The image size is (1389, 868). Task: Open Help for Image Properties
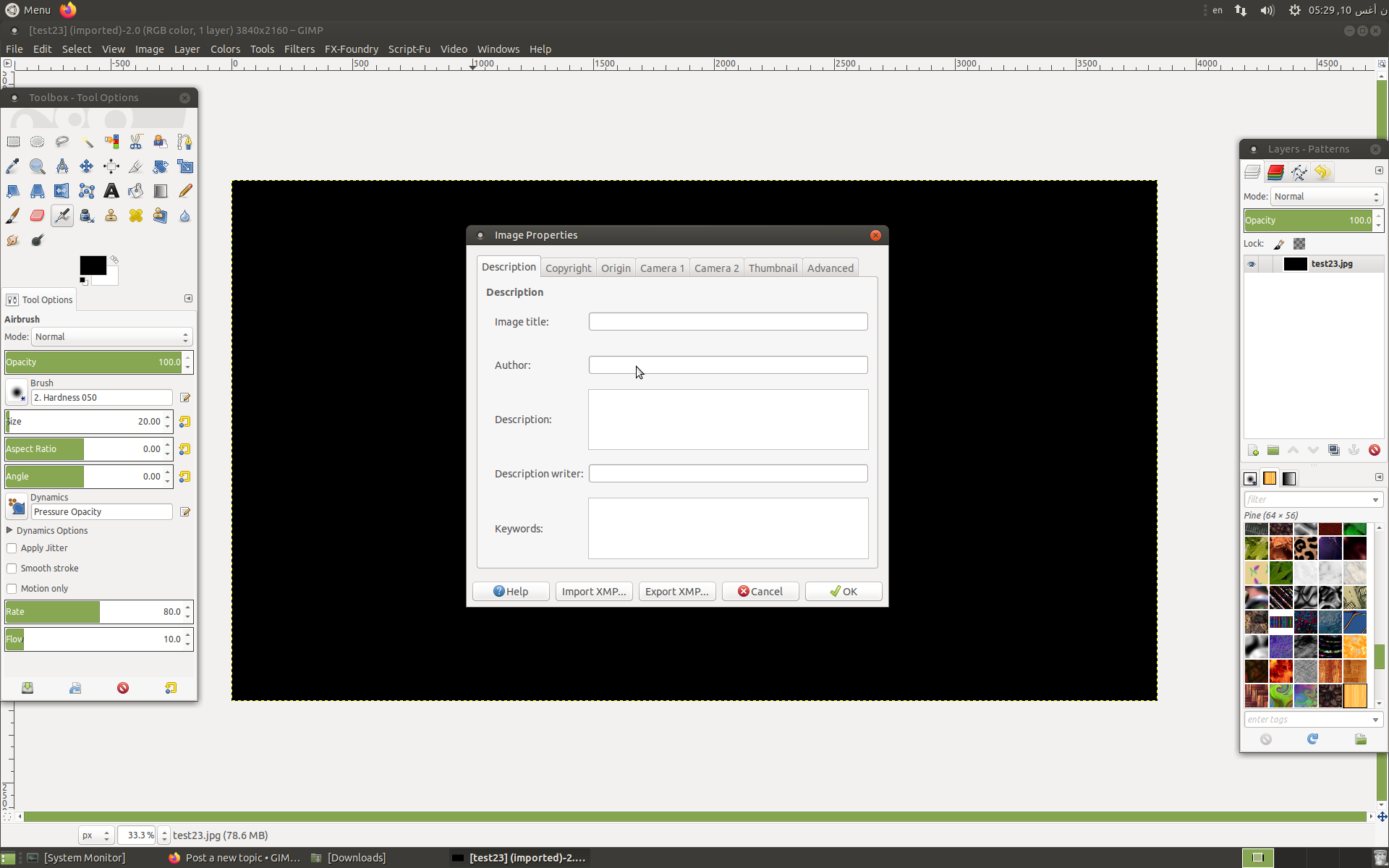pyautogui.click(x=511, y=592)
